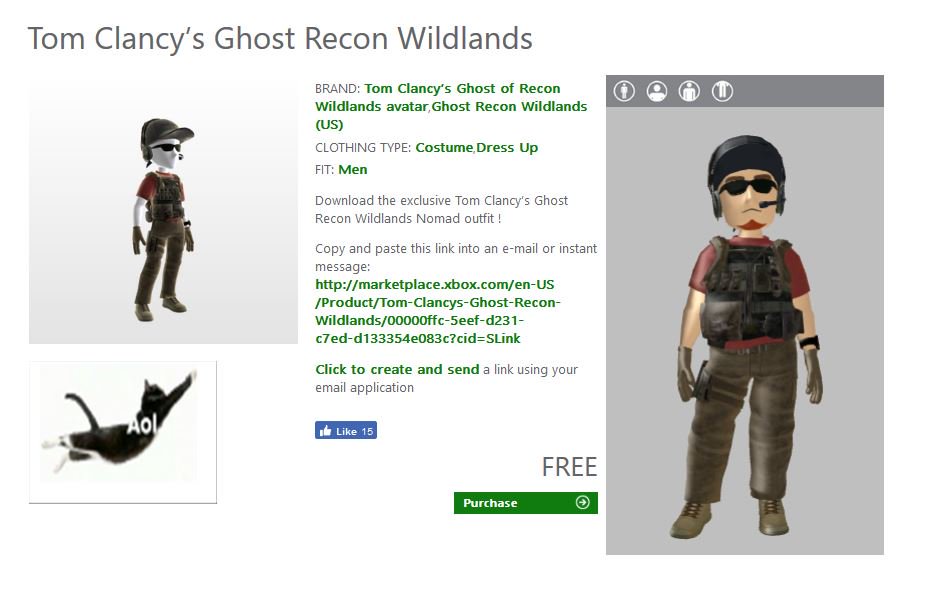The width and height of the screenshot is (930, 593).
Task: Click the Tom Clancy's Ghost Recon Wildlands page title
Action: coord(280,39)
